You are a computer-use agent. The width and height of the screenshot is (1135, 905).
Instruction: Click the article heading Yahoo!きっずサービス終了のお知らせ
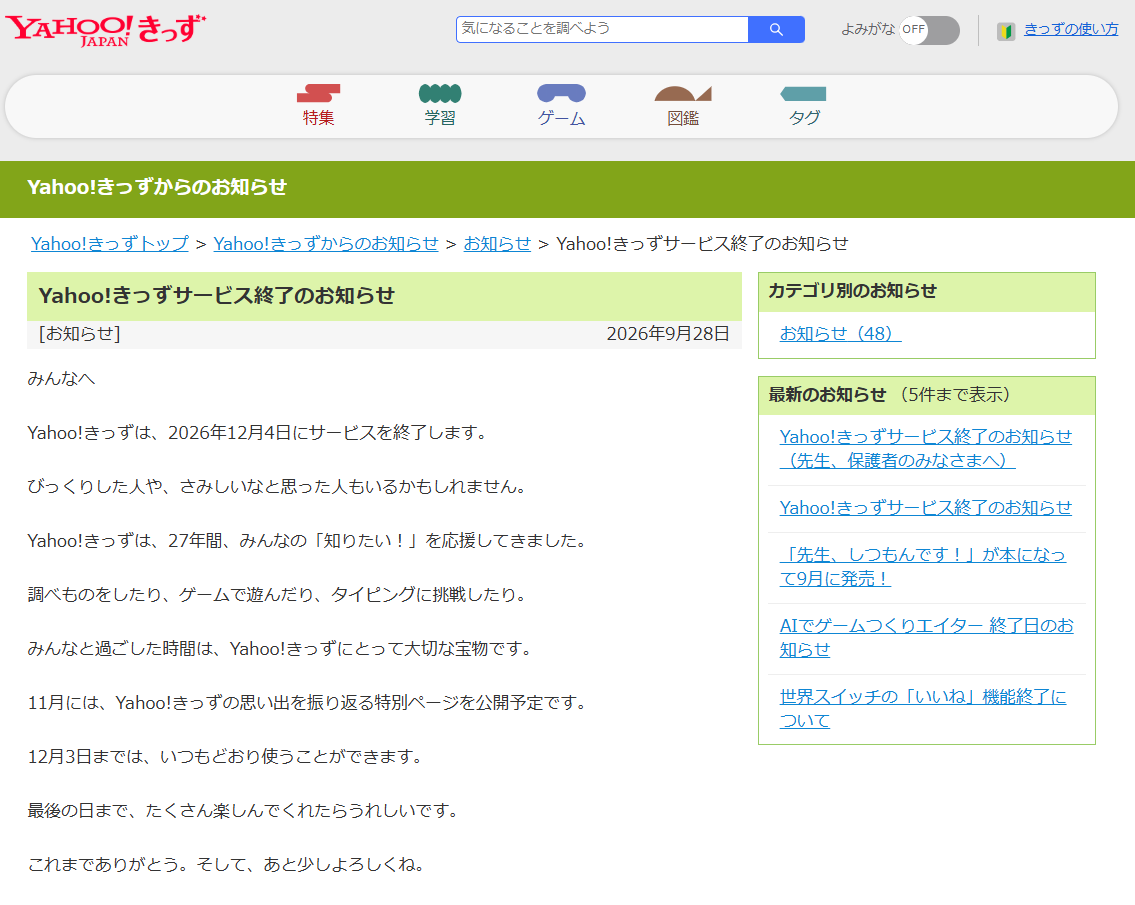(216, 295)
